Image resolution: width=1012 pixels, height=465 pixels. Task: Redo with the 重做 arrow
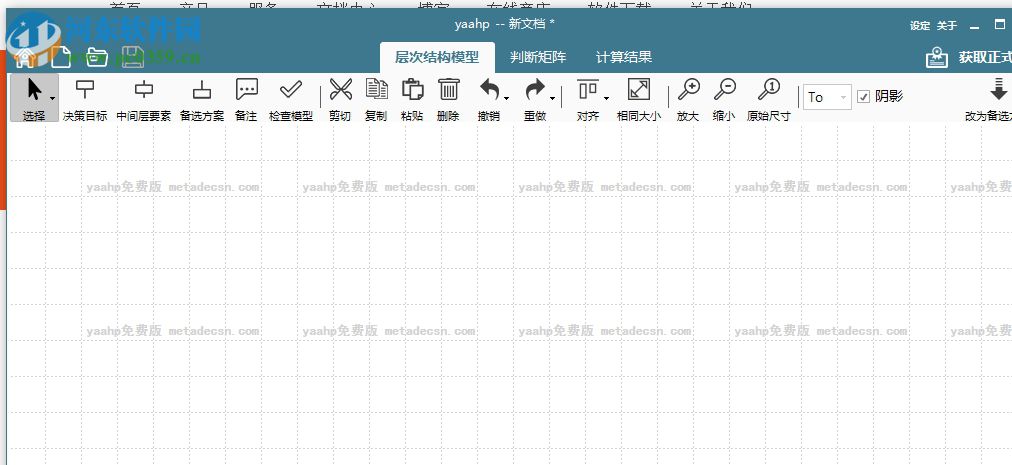534,90
